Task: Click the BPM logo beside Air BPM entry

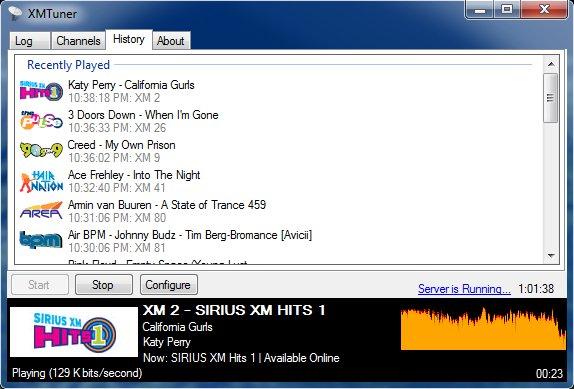Action: [41, 240]
